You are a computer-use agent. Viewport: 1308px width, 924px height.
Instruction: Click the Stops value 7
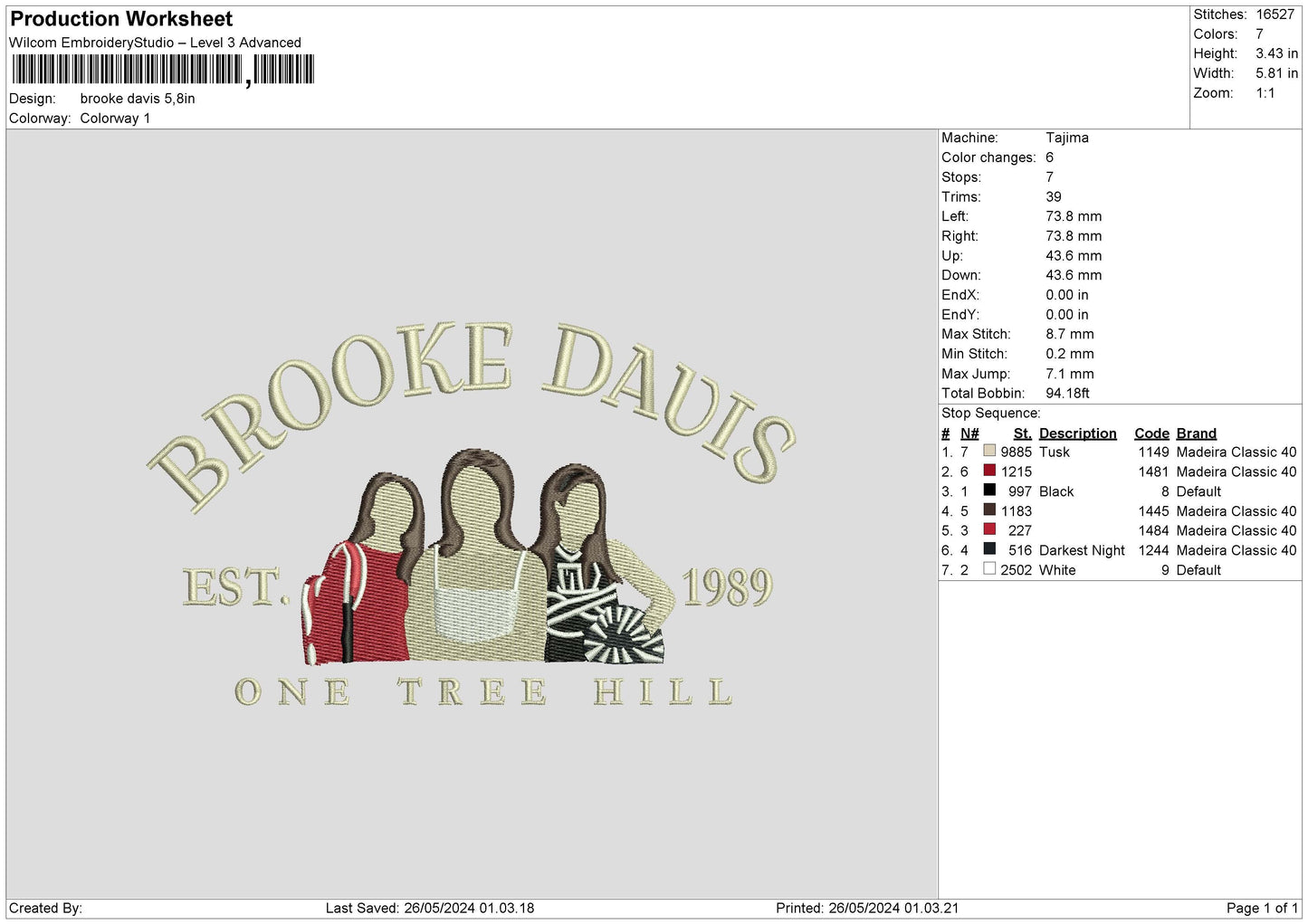click(x=1050, y=177)
